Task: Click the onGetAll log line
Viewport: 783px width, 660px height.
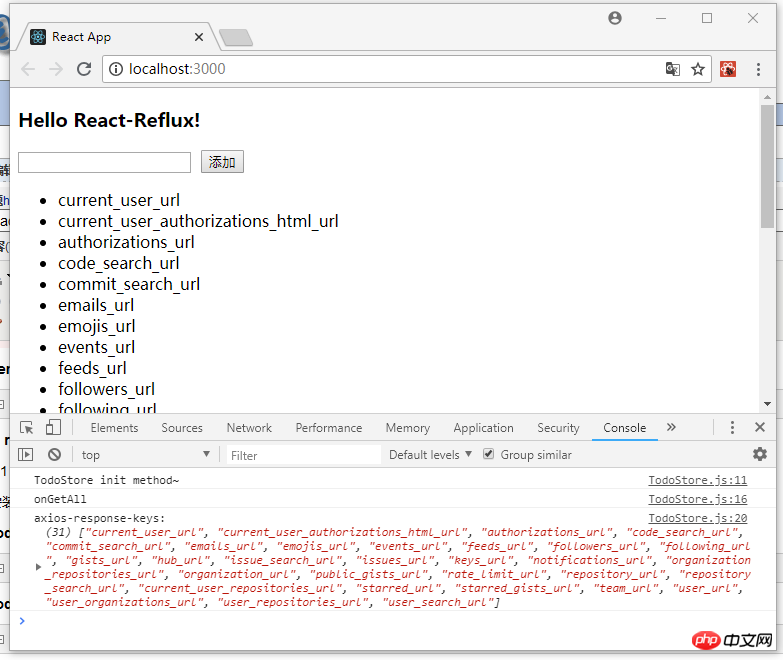Action: (60, 499)
